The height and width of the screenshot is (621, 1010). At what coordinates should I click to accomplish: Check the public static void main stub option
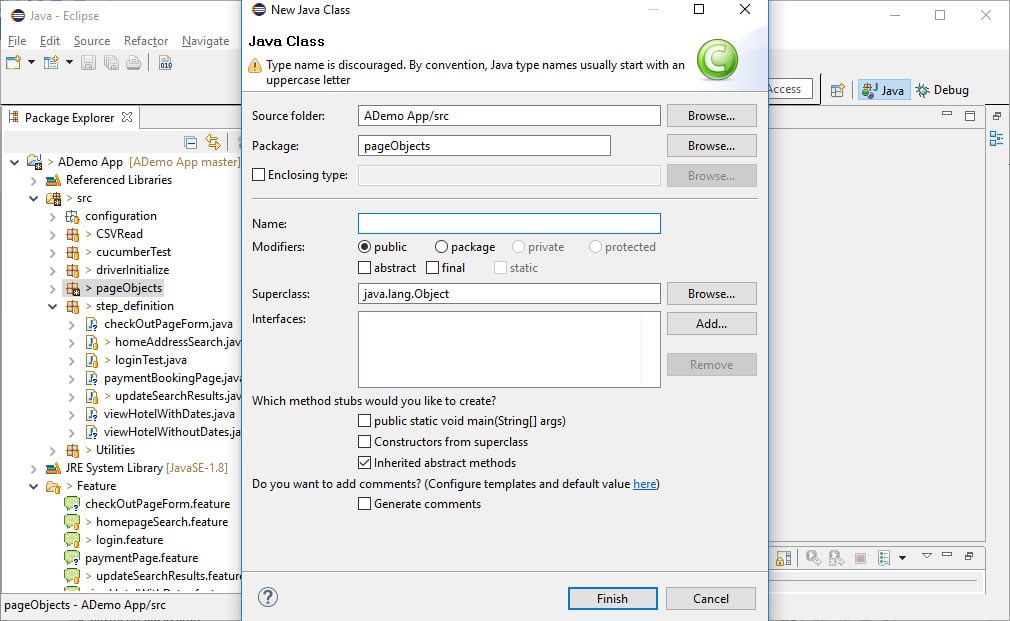tap(365, 421)
